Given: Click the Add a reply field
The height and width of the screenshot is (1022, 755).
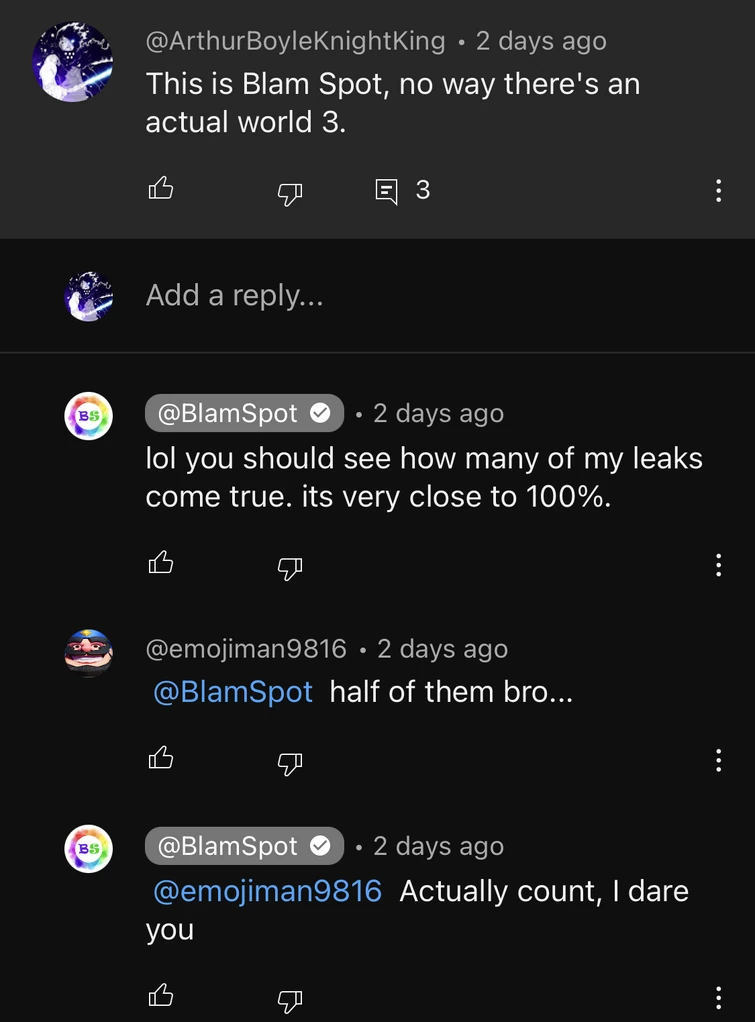Looking at the screenshot, I should pyautogui.click(x=235, y=295).
